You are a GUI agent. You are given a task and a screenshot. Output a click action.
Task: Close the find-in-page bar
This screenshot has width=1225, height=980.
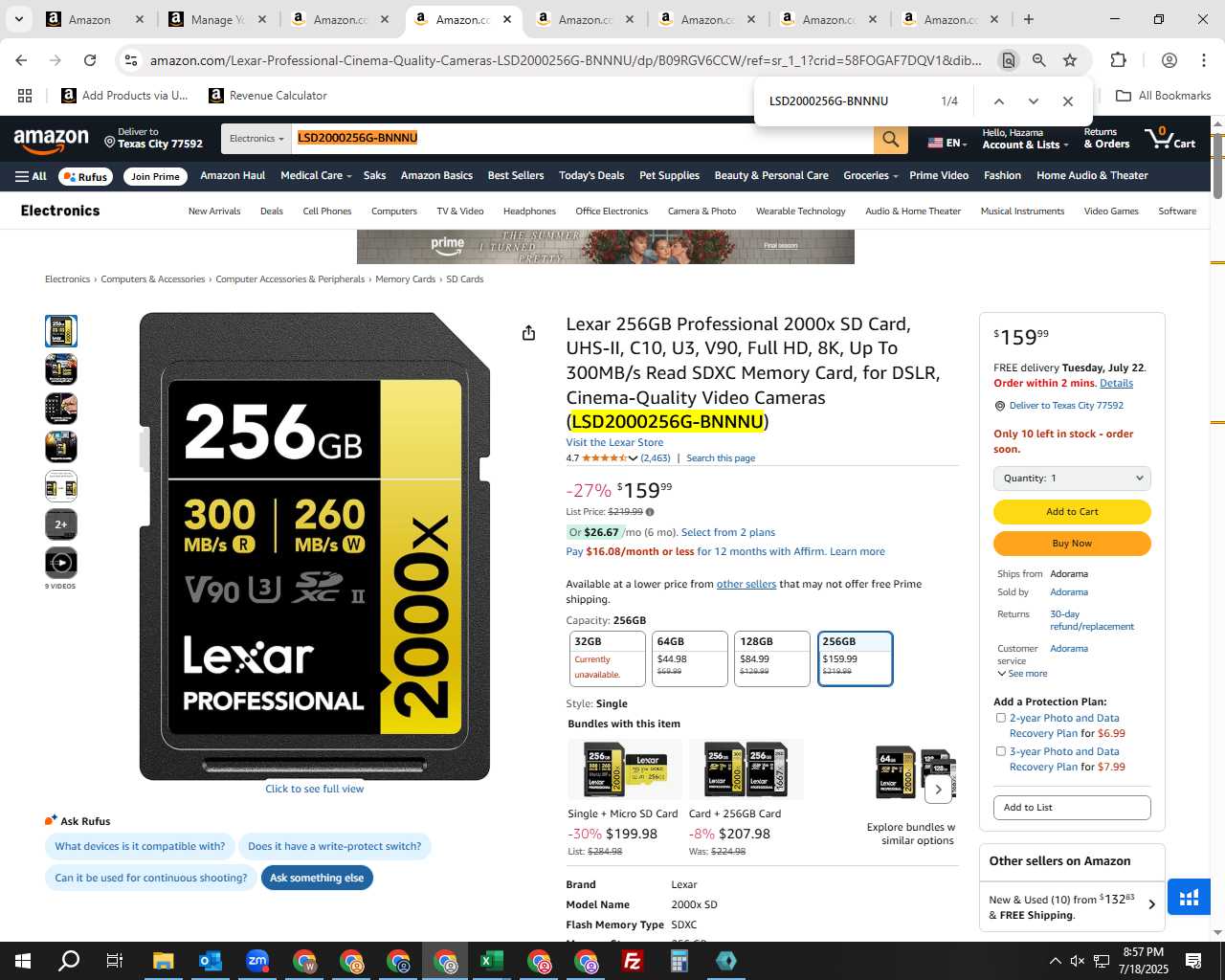pyautogui.click(x=1067, y=101)
